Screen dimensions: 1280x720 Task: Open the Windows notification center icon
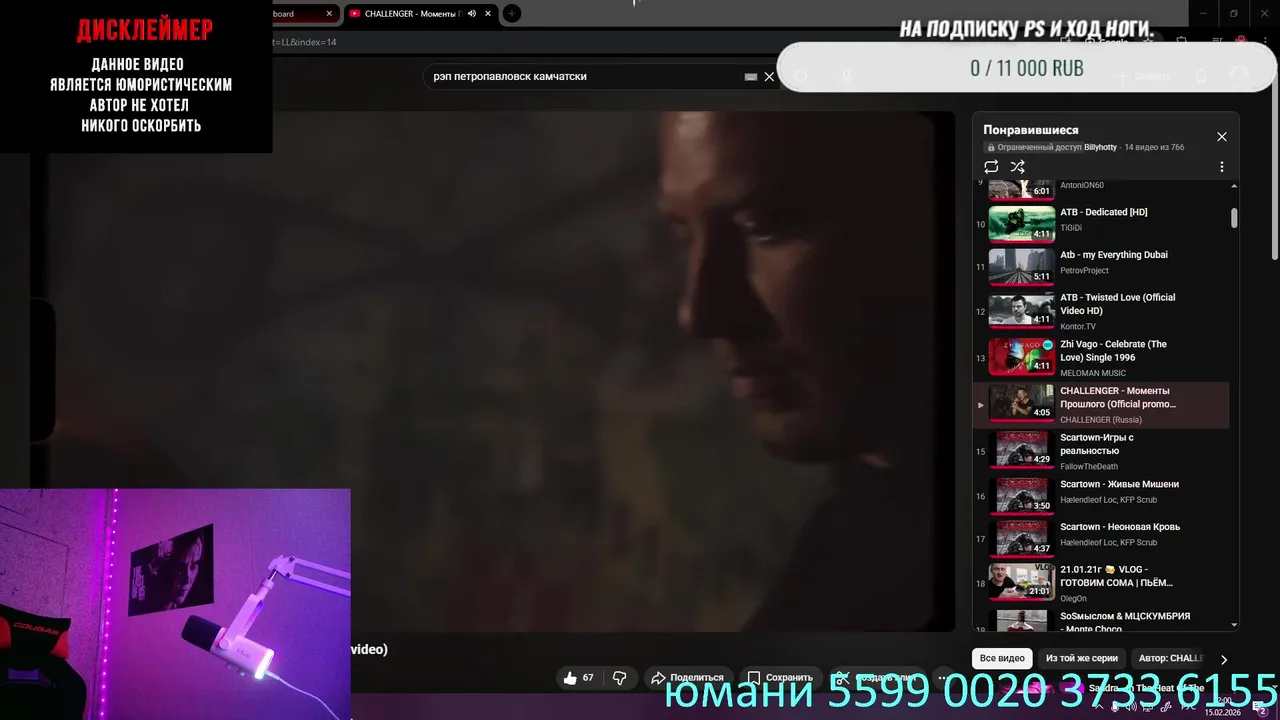tap(1260, 707)
